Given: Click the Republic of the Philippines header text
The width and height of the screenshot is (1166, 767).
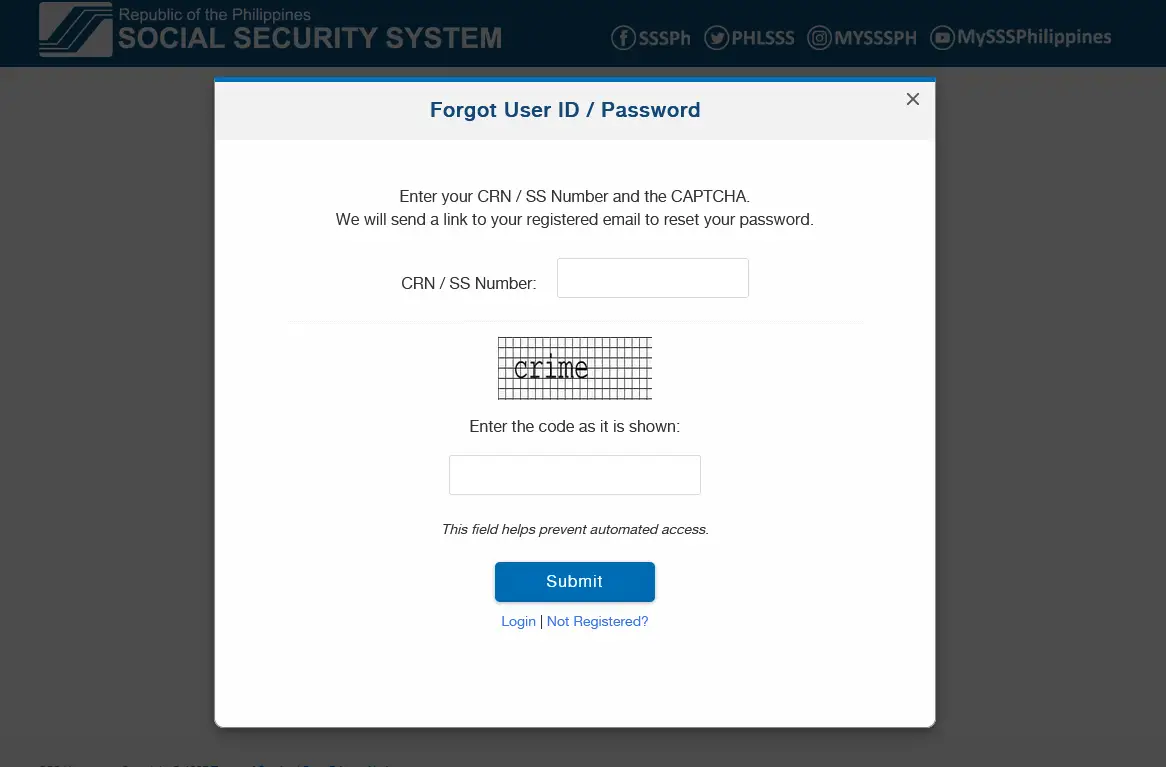Looking at the screenshot, I should pos(214,15).
